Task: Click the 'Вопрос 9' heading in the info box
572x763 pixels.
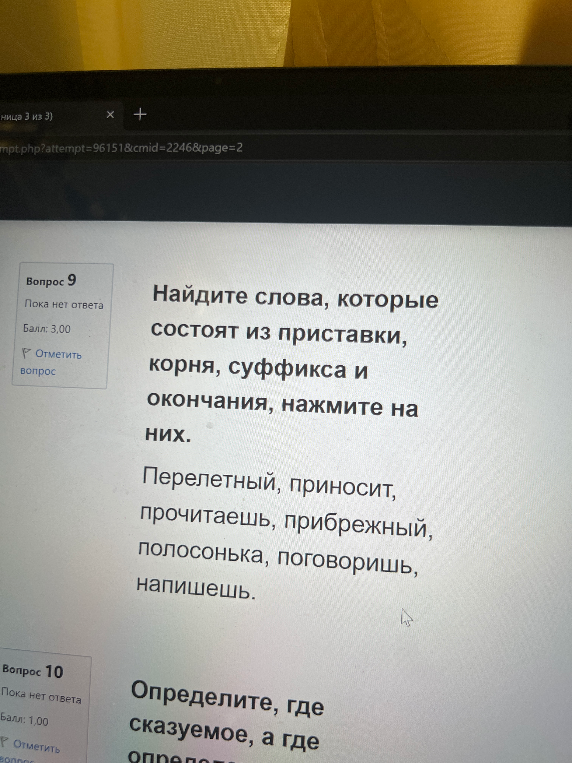Action: (x=51, y=280)
